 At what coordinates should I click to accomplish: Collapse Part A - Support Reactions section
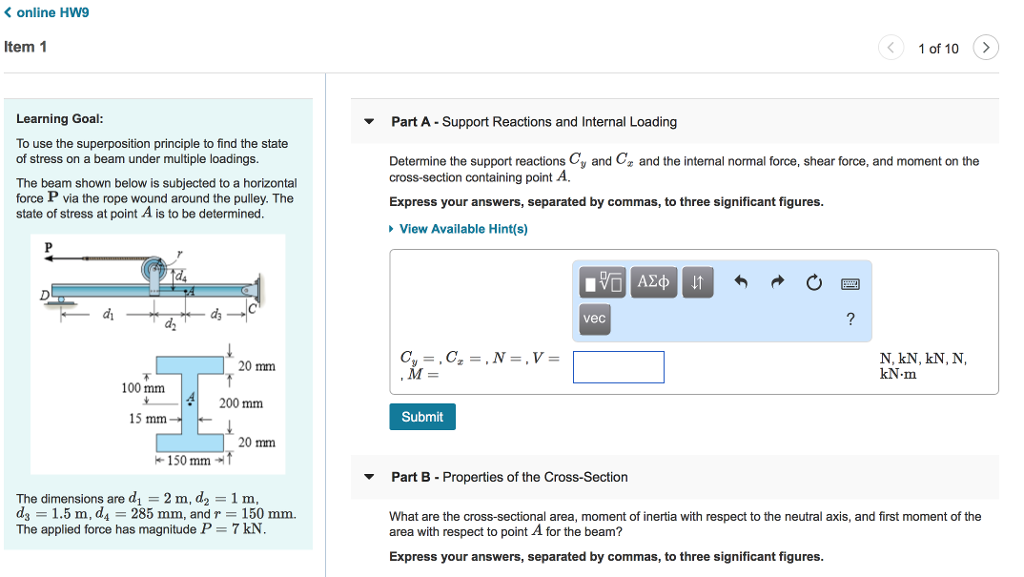pos(369,121)
